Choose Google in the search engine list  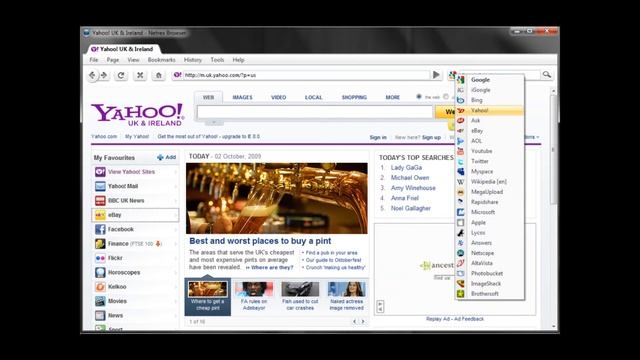point(490,80)
